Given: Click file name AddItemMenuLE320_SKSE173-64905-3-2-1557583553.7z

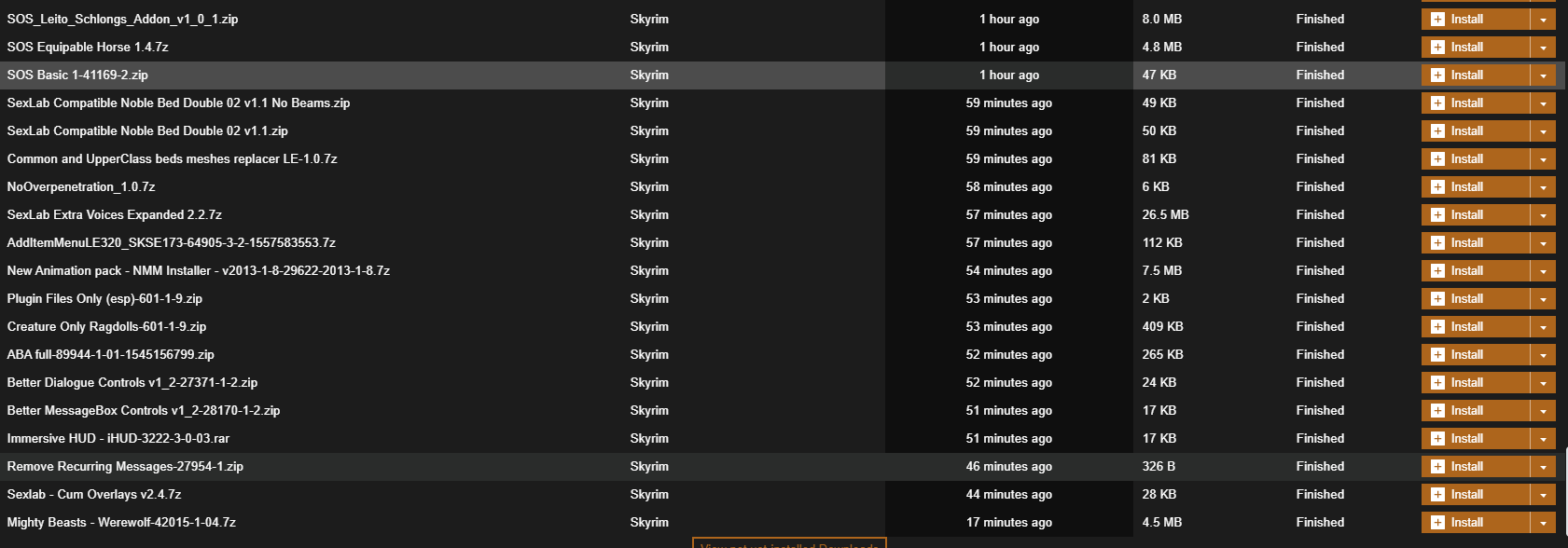Looking at the screenshot, I should coord(171,242).
